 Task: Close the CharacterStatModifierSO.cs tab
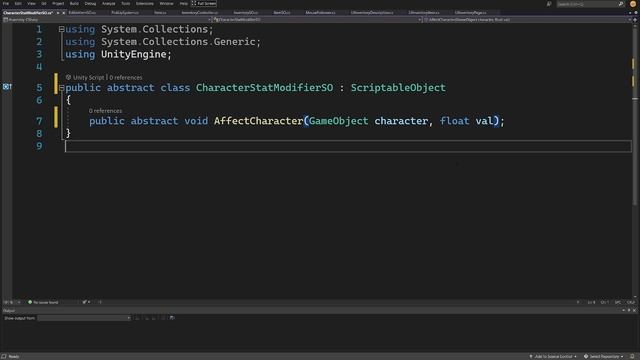(64, 13)
